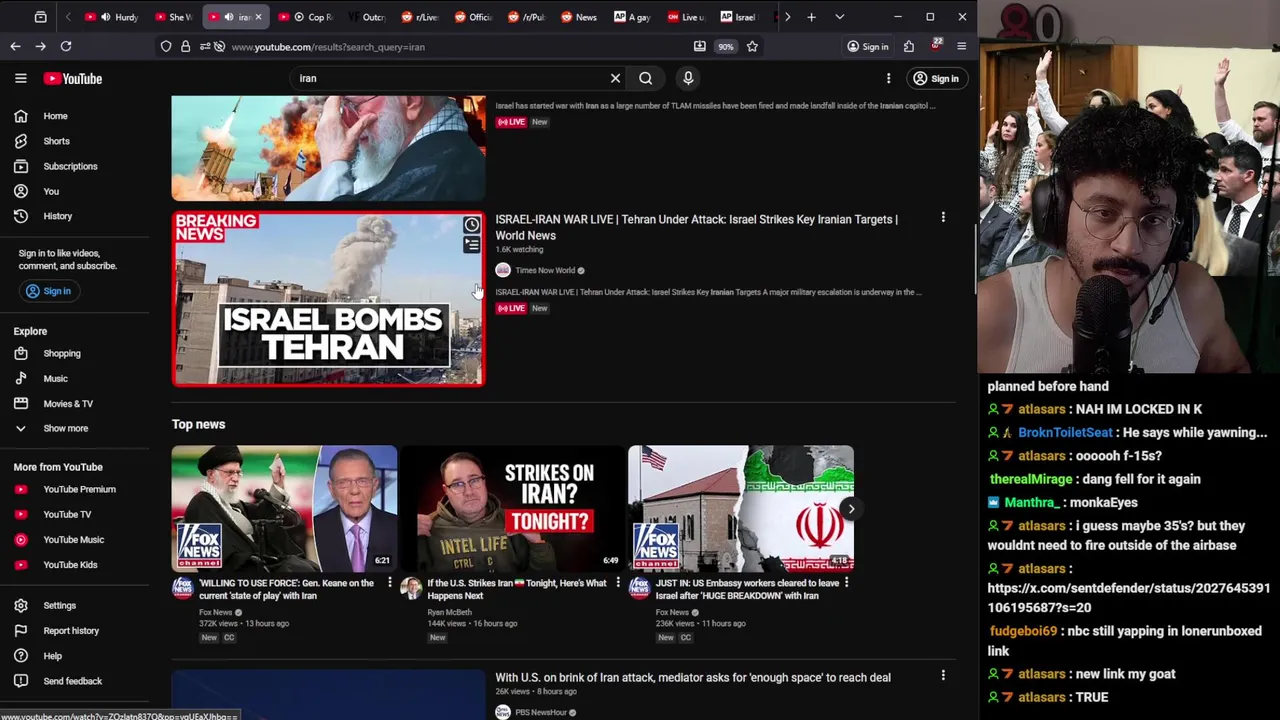1280x720 pixels.
Task: Open the You section in the sidebar
Action: point(51,191)
